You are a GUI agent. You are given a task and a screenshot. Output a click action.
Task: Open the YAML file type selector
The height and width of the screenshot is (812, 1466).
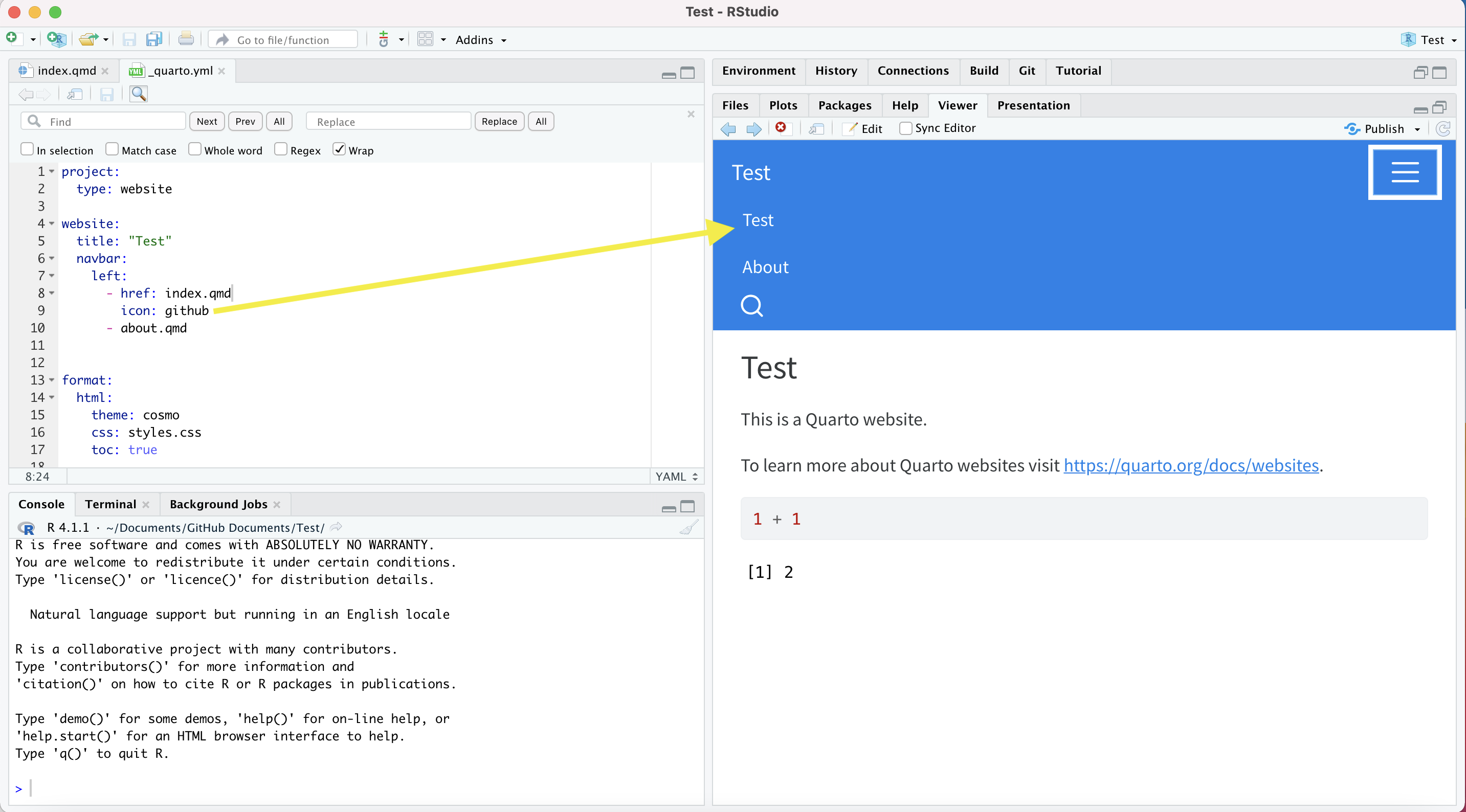677,476
